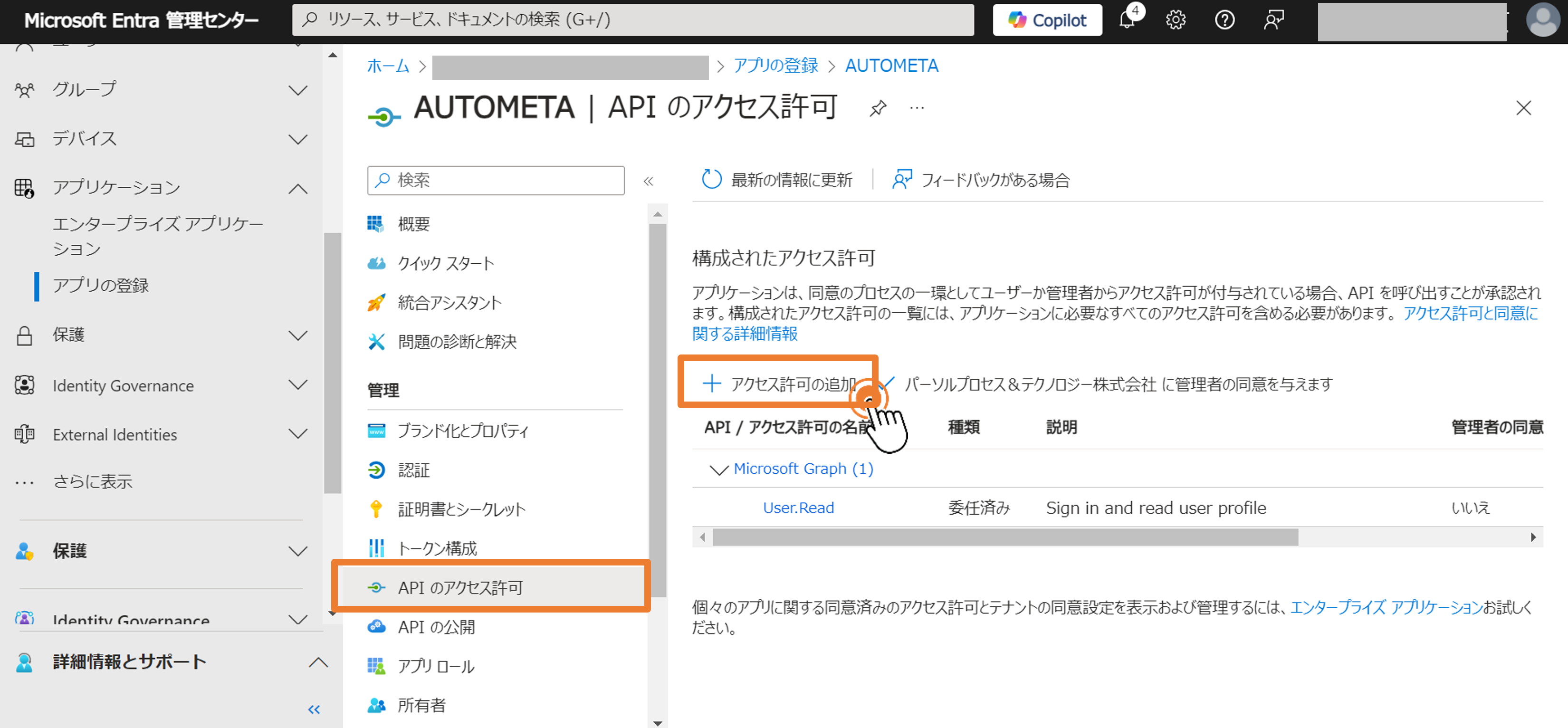The image size is (1568, 728).
Task: Click the global resource search box
Action: pyautogui.click(x=633, y=20)
